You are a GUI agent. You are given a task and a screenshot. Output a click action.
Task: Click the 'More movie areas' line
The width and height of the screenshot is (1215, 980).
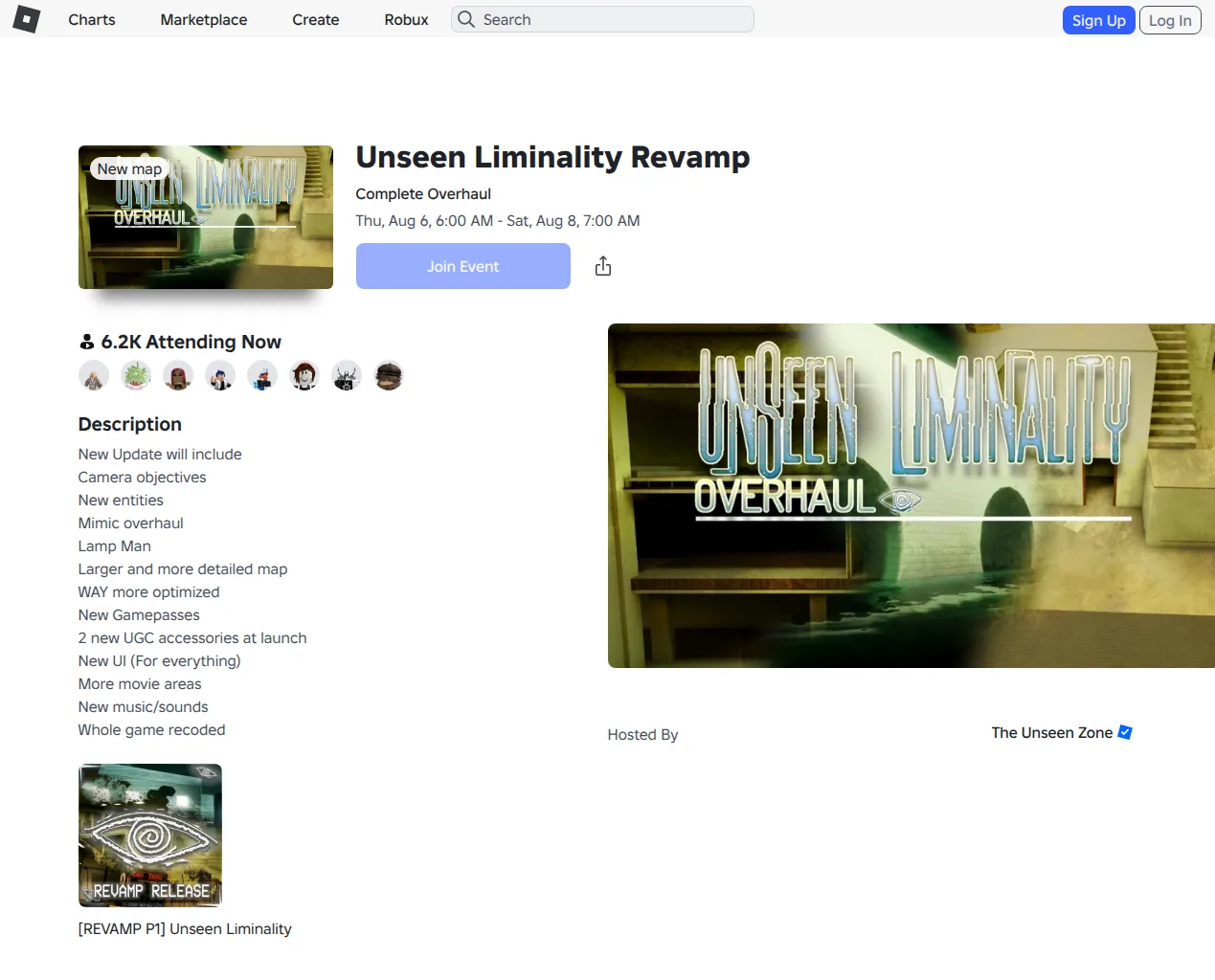[140, 683]
